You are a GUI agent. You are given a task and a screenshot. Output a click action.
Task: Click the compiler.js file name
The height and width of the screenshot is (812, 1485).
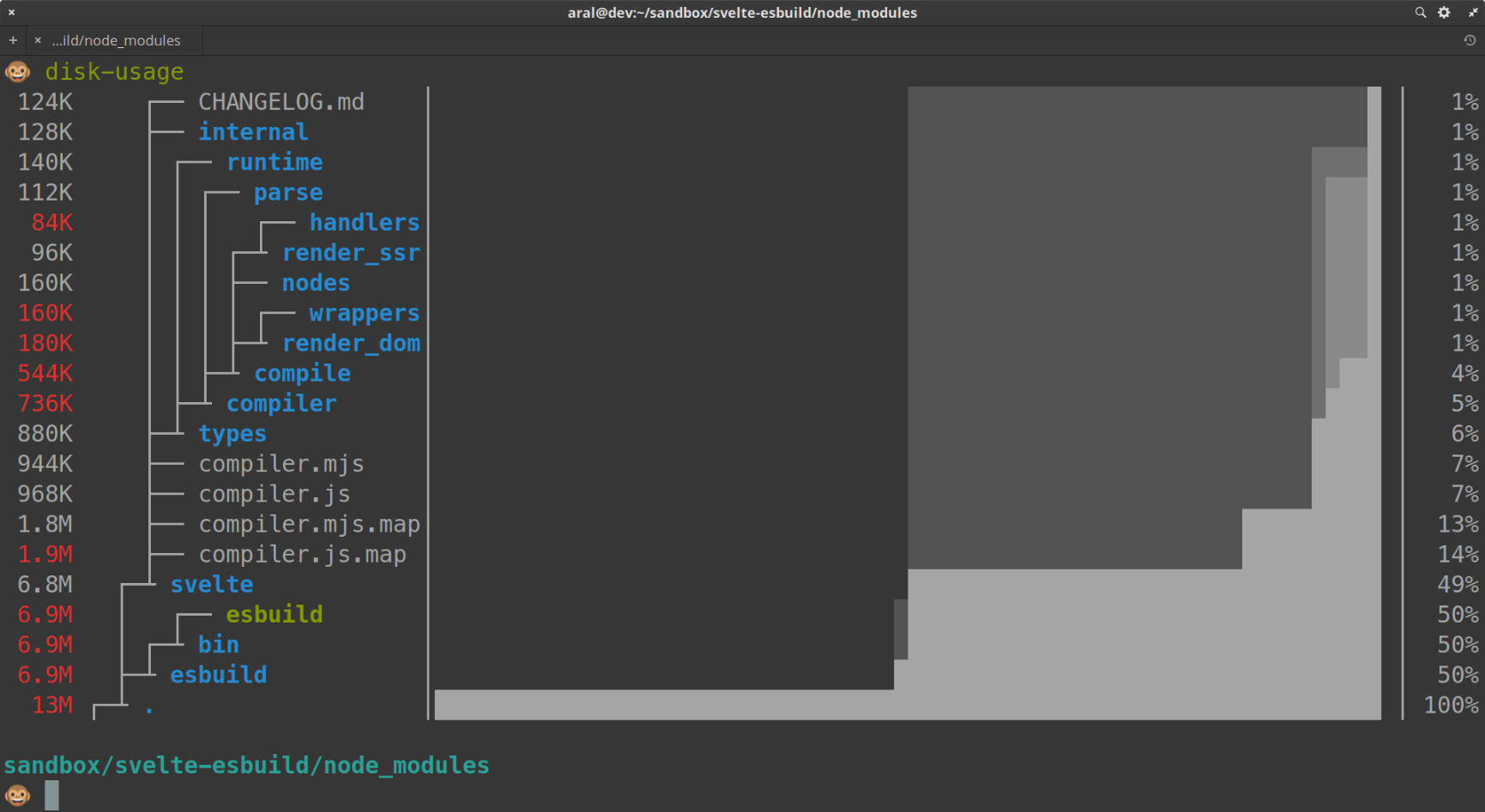(275, 494)
